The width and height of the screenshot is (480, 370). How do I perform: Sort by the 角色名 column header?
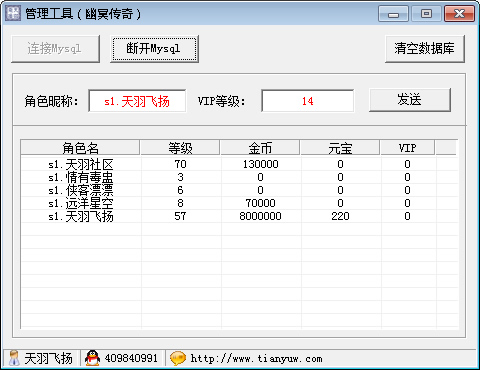pos(80,148)
